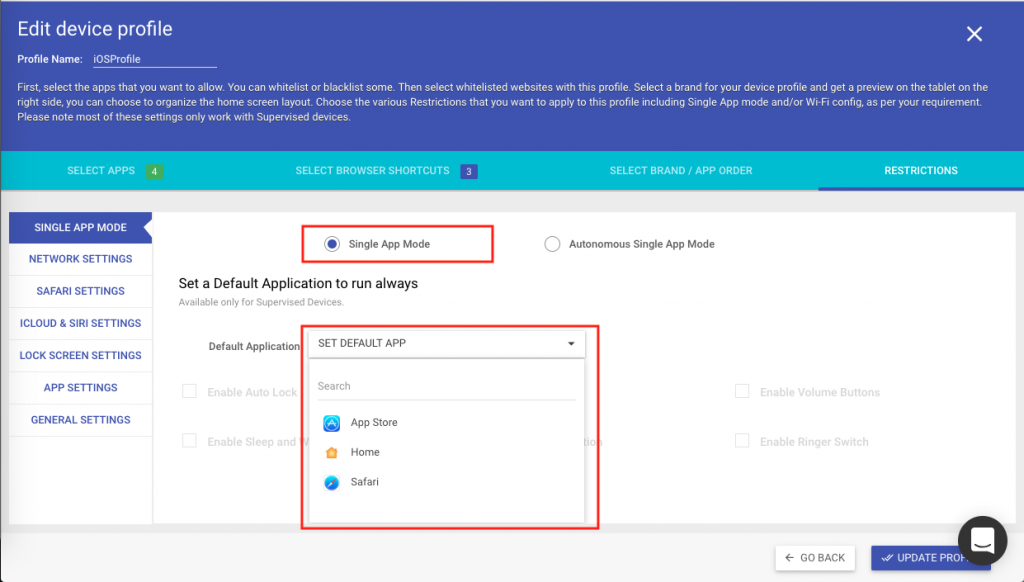This screenshot has width=1024, height=582.
Task: Select the Single App Mode radio button
Action: 332,243
